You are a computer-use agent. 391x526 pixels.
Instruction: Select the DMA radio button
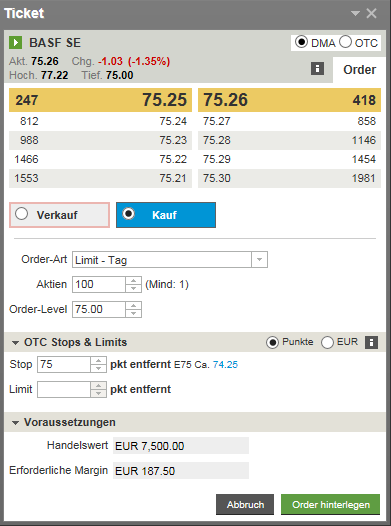(301, 42)
